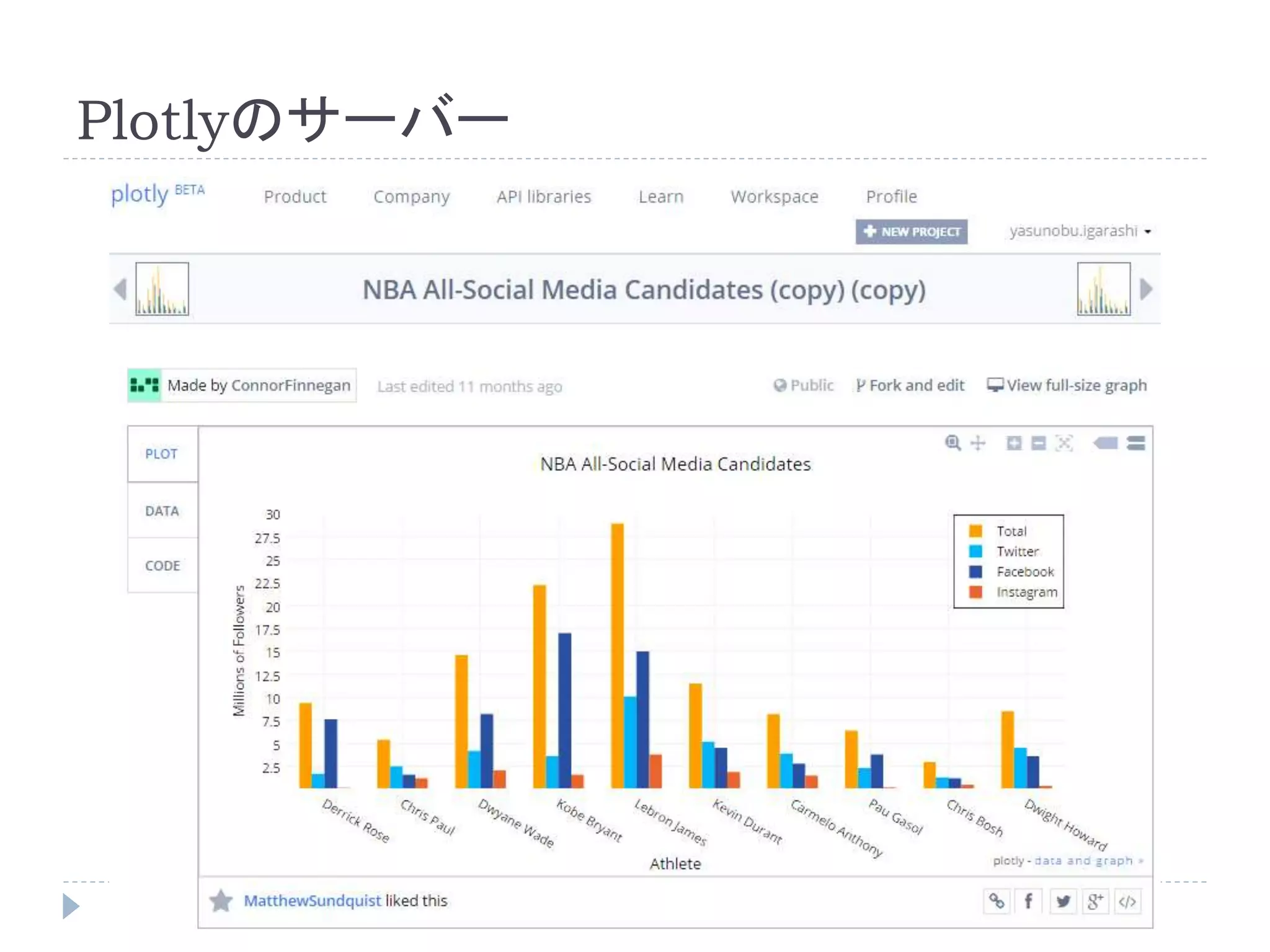Open the embed code icon
1270x952 pixels.
tap(1127, 901)
